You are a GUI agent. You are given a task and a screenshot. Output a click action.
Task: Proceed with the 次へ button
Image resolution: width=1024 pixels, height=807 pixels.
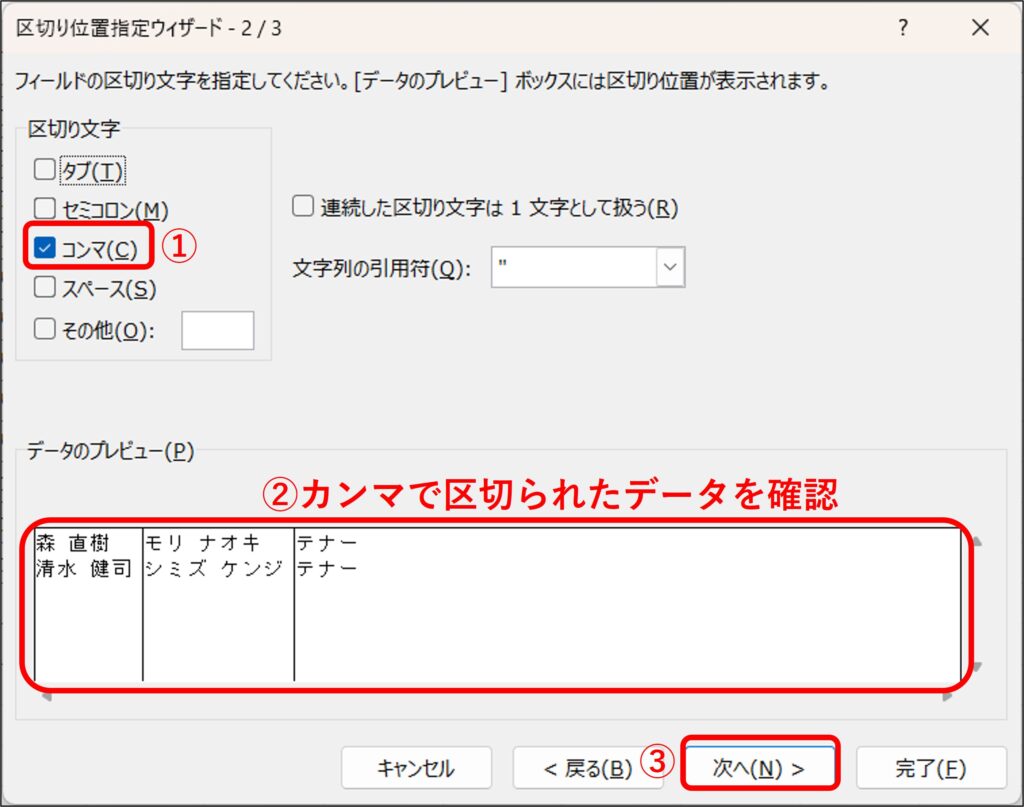point(759,768)
